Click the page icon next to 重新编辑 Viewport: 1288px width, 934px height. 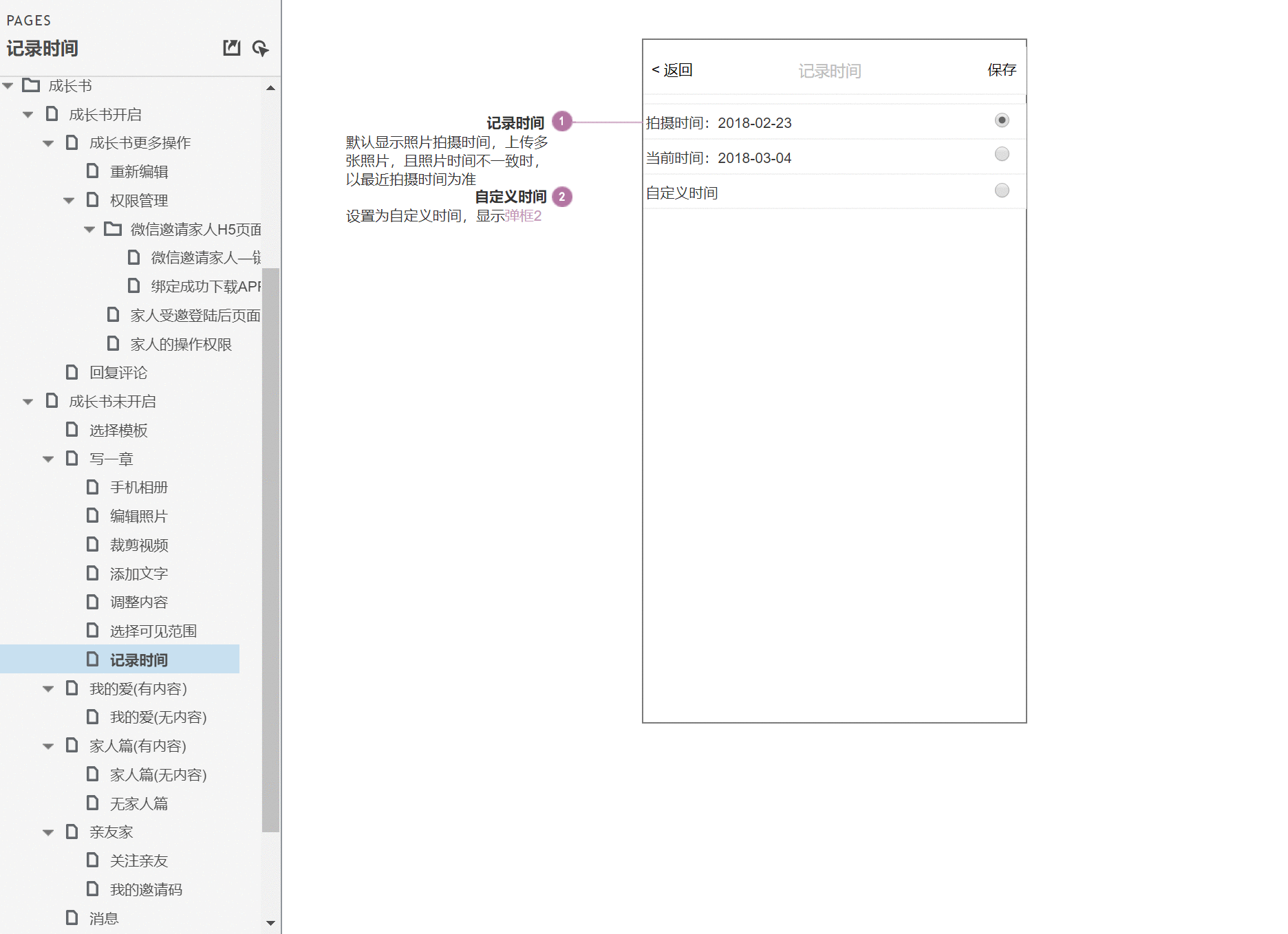[93, 171]
